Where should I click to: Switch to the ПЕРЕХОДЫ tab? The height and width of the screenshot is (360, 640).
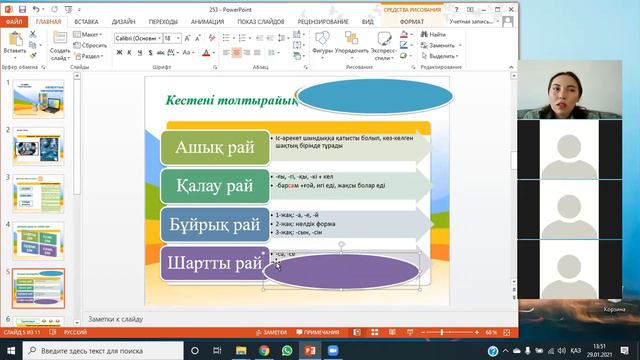pyautogui.click(x=163, y=22)
